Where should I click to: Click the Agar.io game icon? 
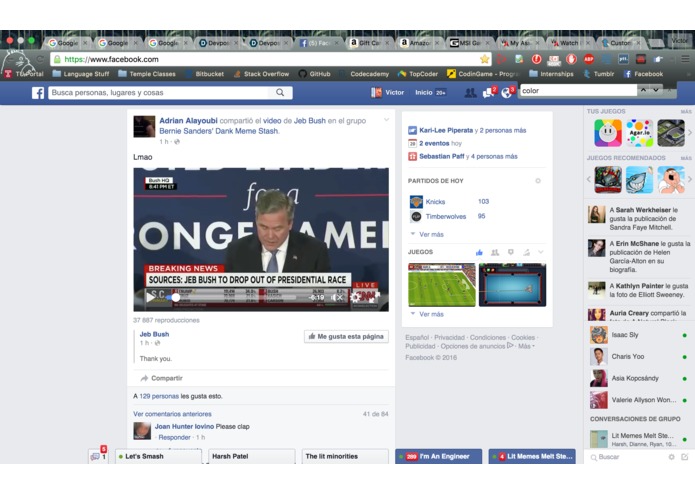(x=640, y=133)
